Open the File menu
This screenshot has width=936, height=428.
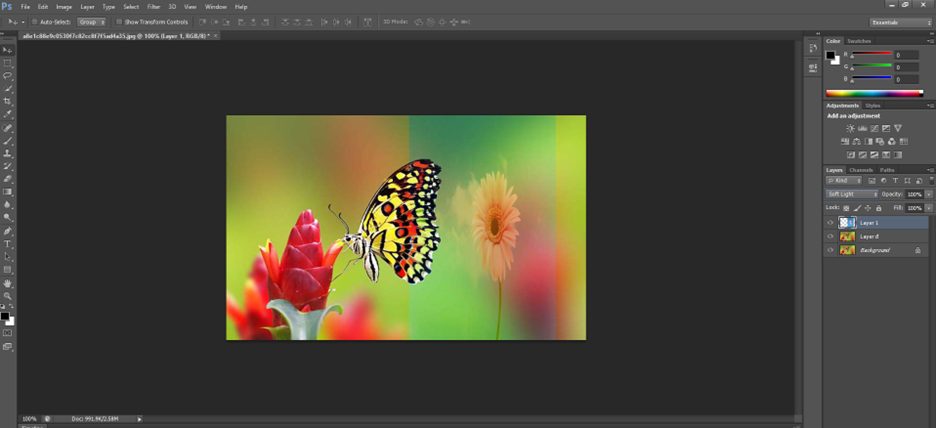[x=25, y=7]
